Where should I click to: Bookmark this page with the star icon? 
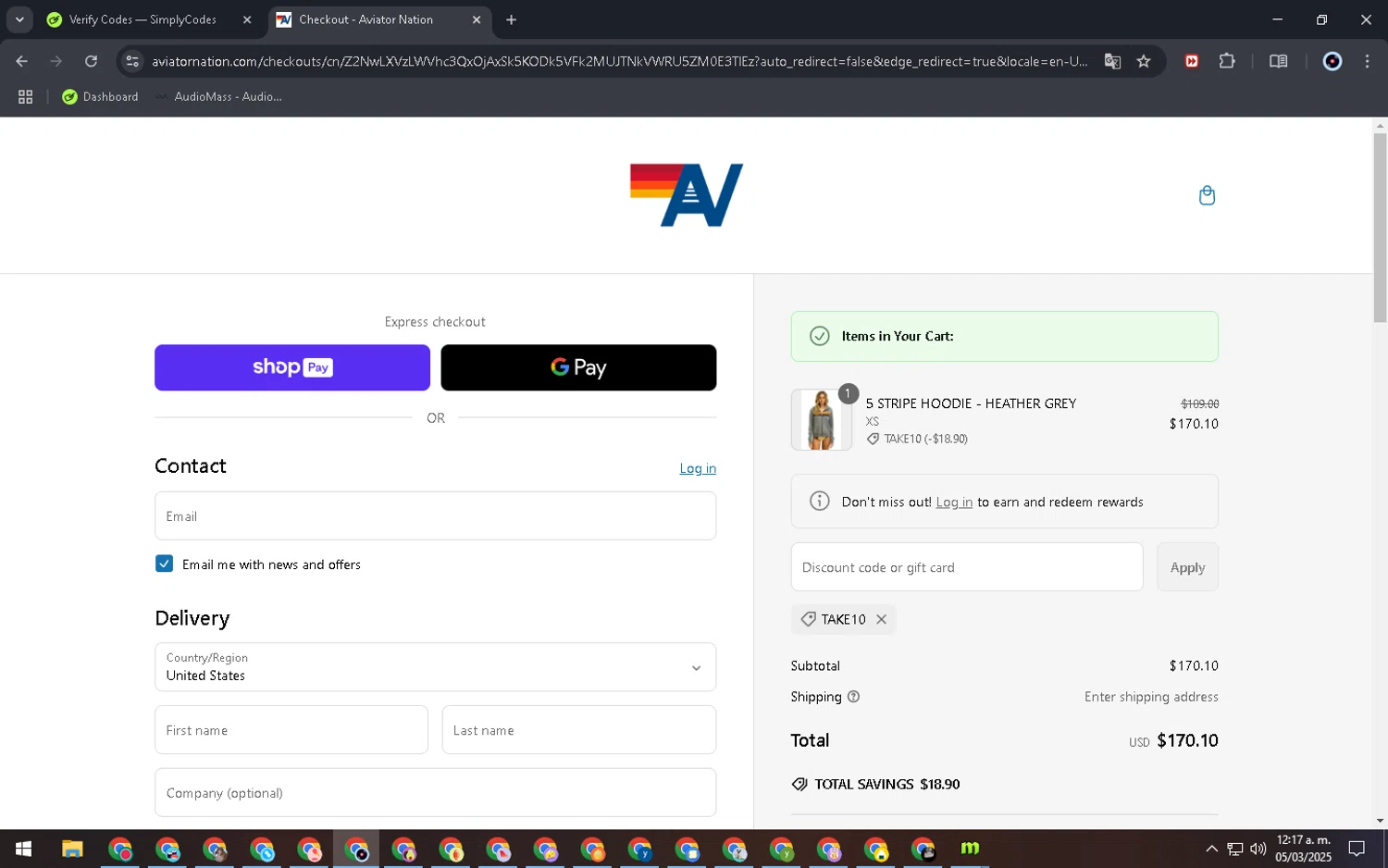1144,61
